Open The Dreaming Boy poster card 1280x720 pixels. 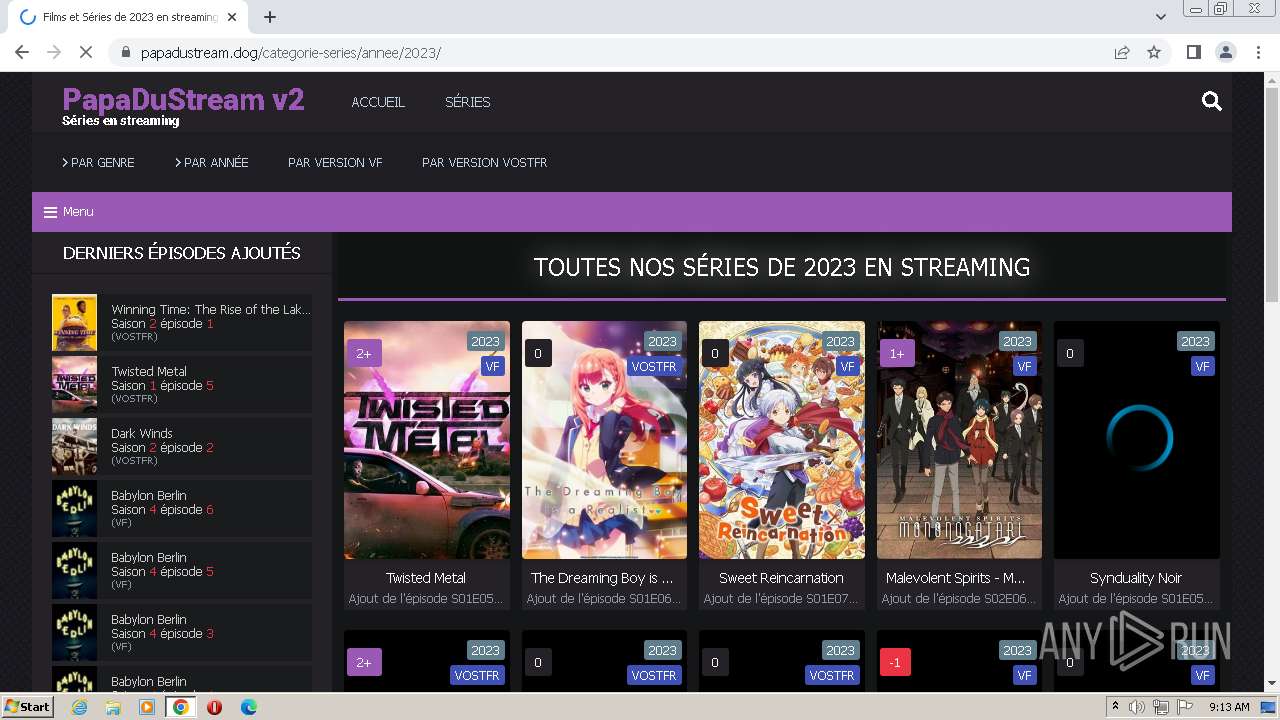[x=604, y=440]
